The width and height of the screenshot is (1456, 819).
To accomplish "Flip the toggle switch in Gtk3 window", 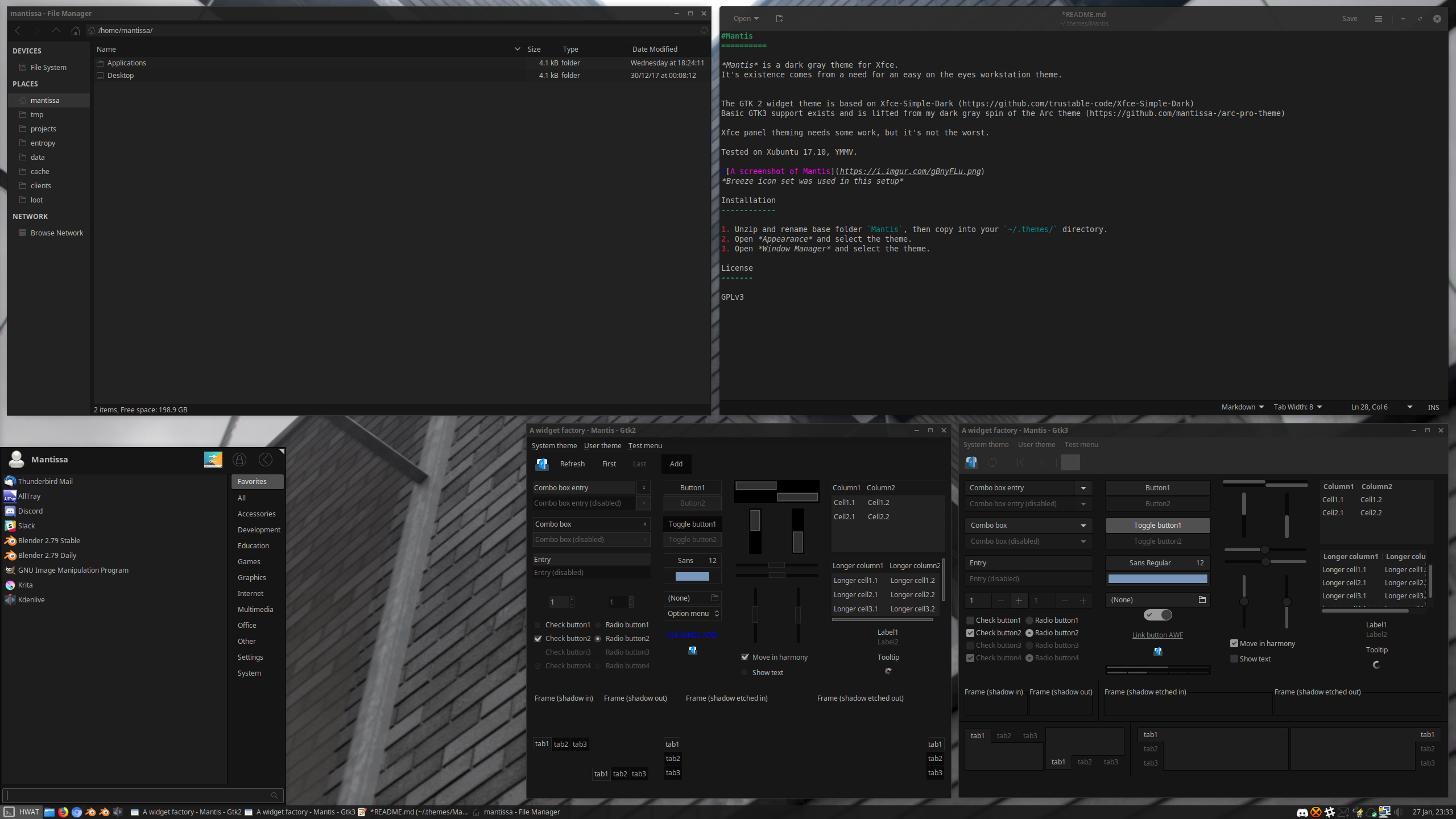I will point(1157,615).
